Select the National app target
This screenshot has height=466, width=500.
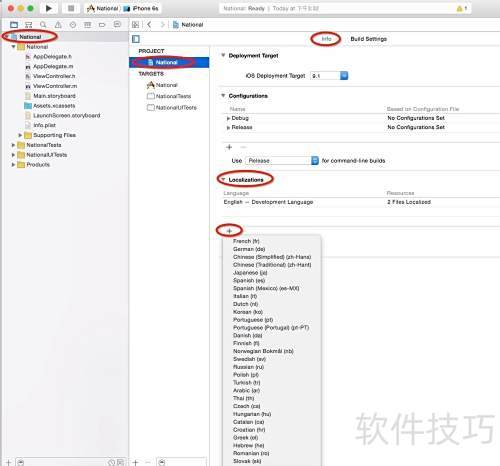tap(162, 85)
